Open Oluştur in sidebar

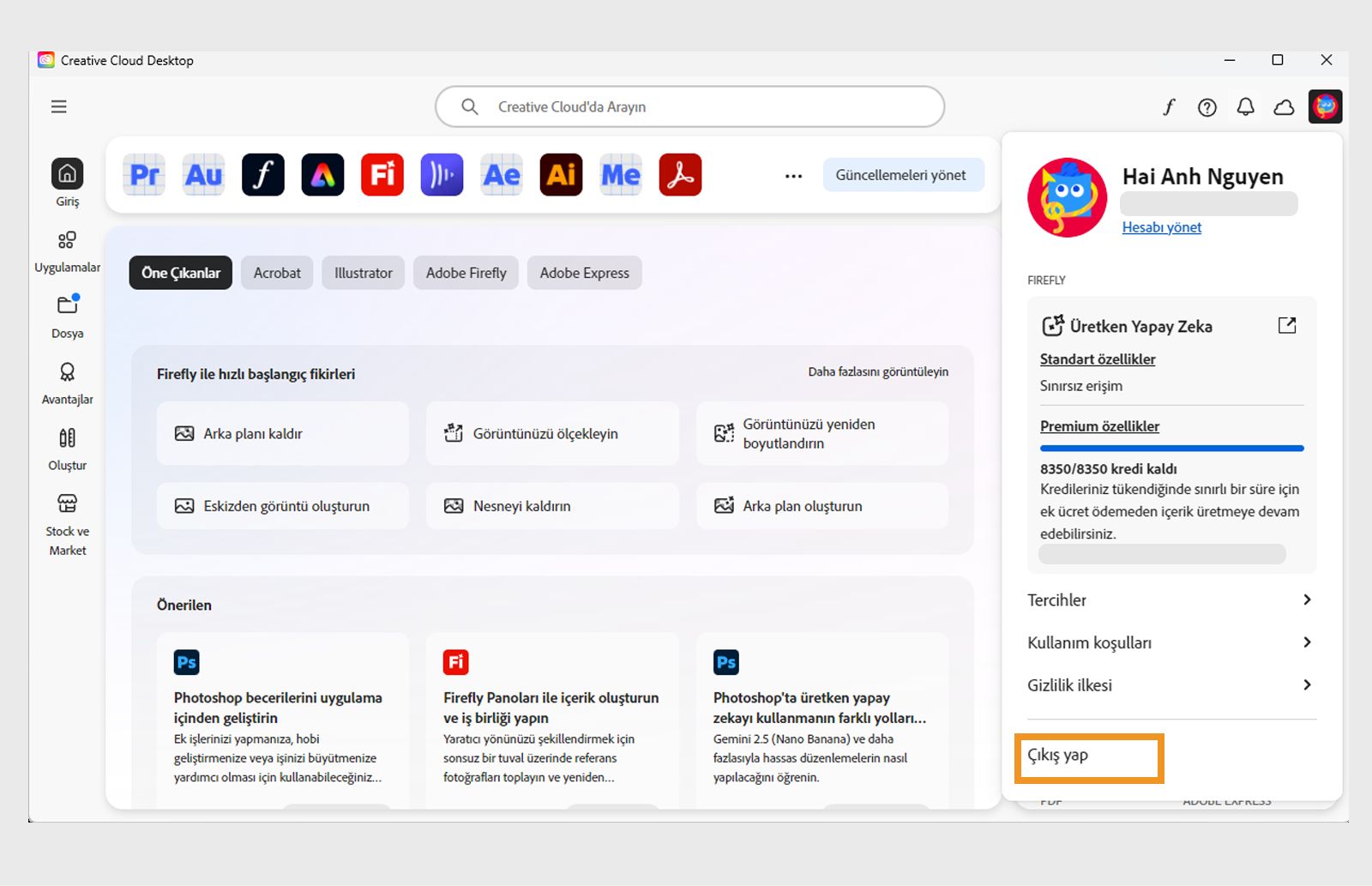68,449
